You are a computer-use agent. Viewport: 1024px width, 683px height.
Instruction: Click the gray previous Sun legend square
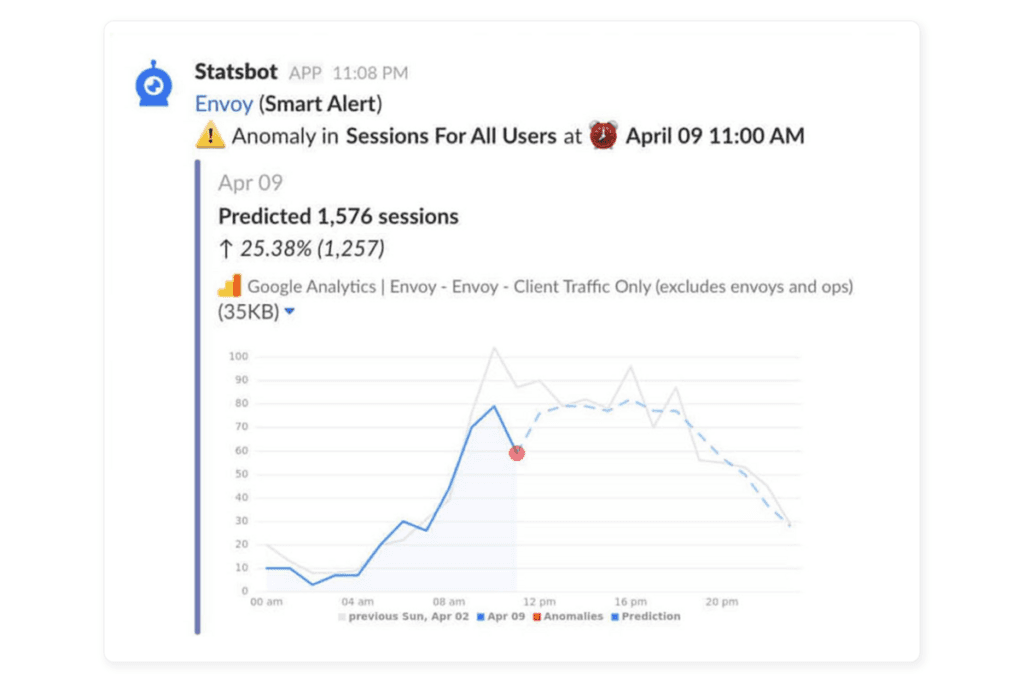pos(341,617)
